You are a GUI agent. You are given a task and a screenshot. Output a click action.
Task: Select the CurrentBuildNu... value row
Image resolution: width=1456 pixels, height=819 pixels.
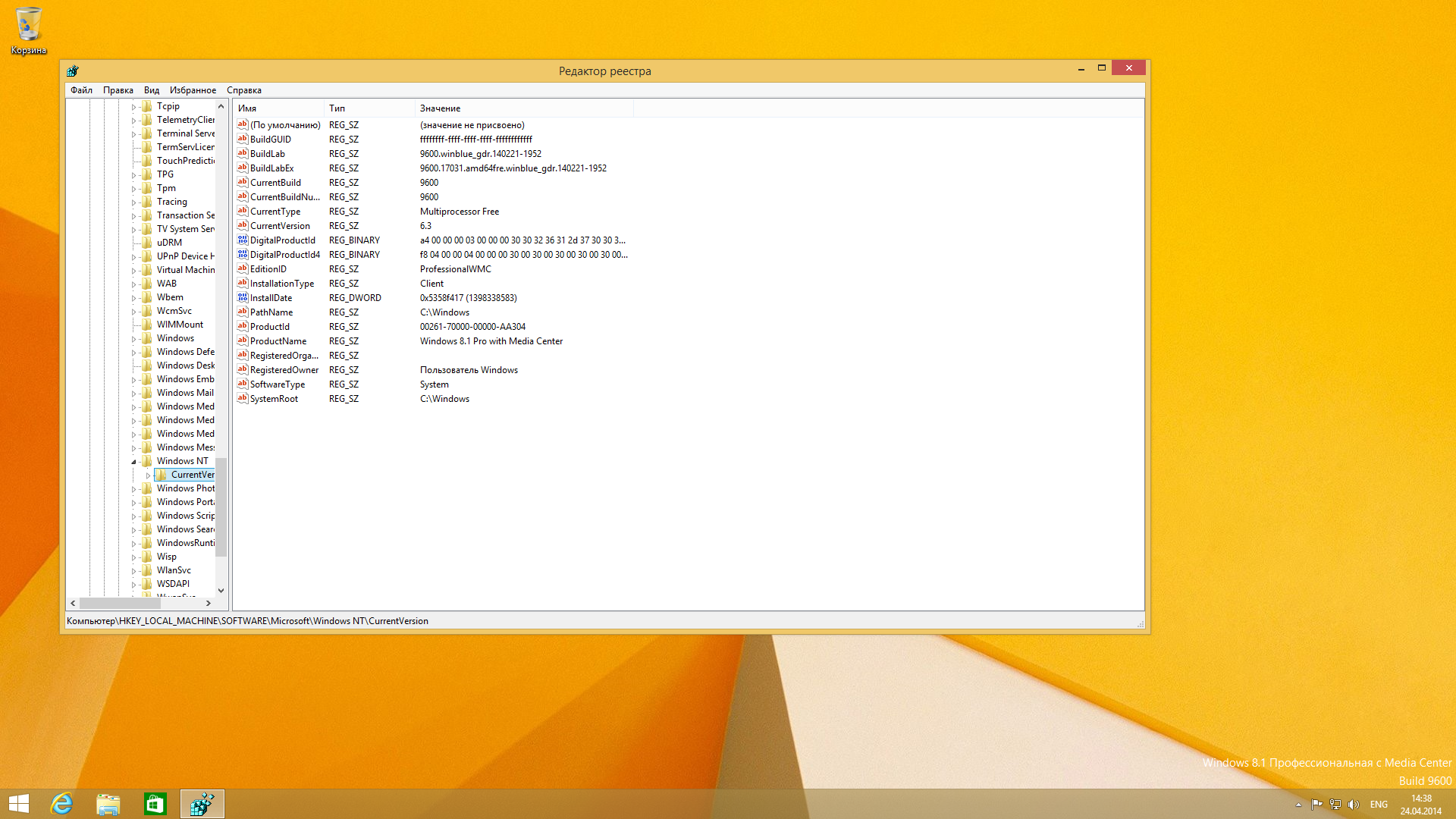pyautogui.click(x=432, y=196)
